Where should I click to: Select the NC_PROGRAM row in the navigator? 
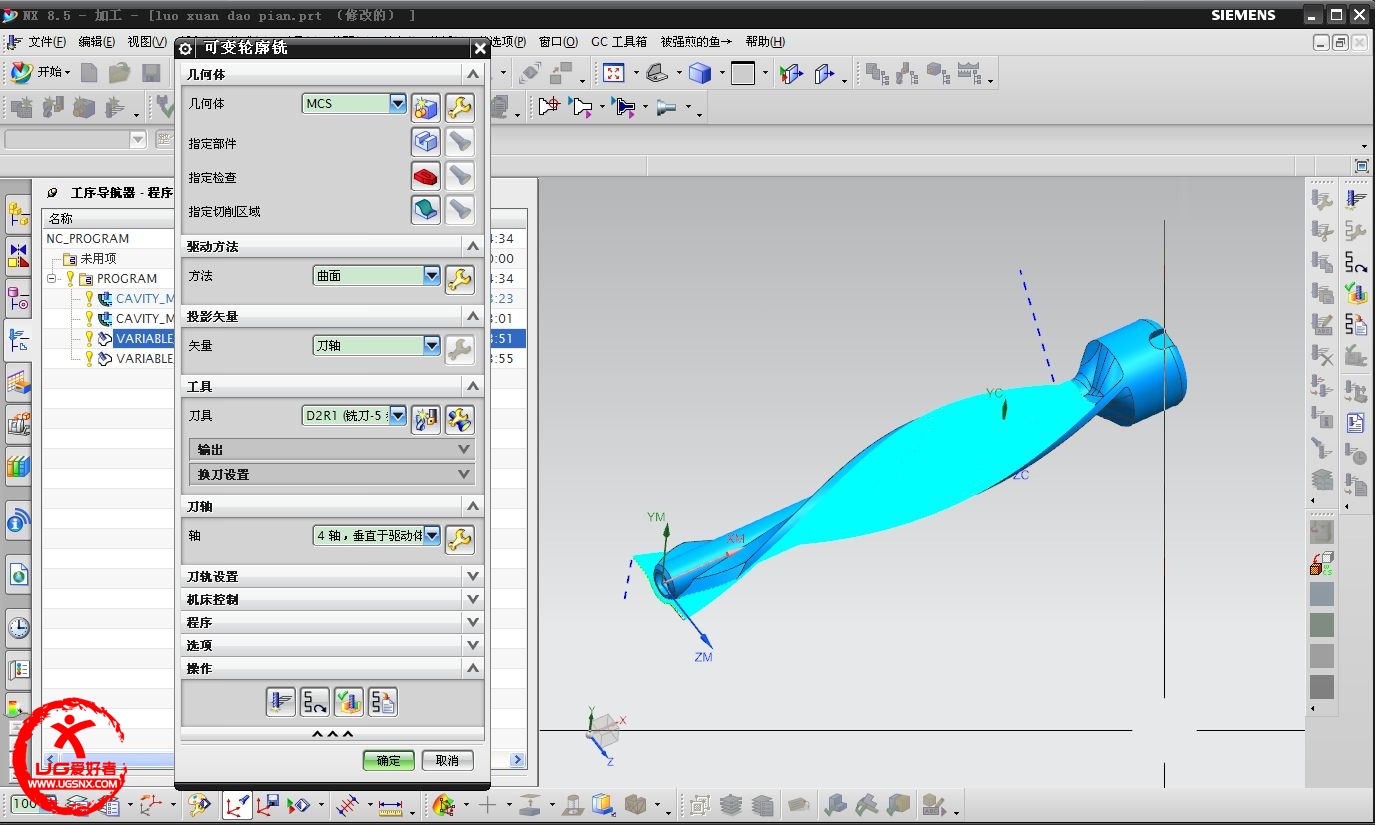pyautogui.click(x=88, y=238)
